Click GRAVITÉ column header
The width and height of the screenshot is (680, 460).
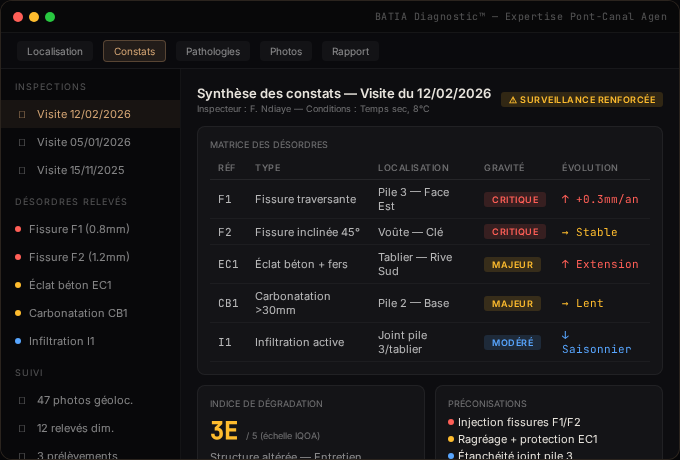[504, 168]
